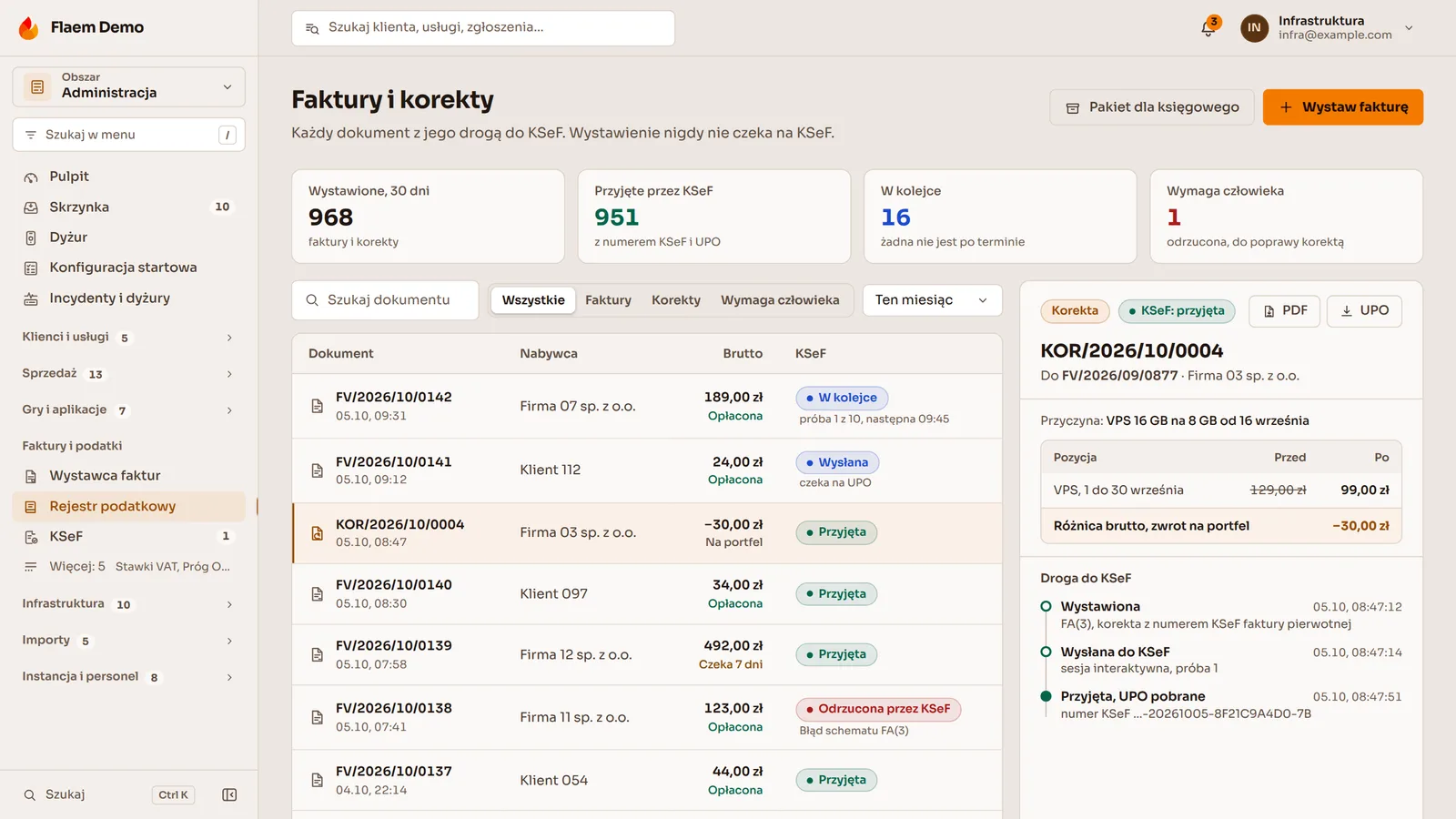Open bottom Szukaj Ctrl K search
The width and height of the screenshot is (1456, 819).
[x=109, y=794]
